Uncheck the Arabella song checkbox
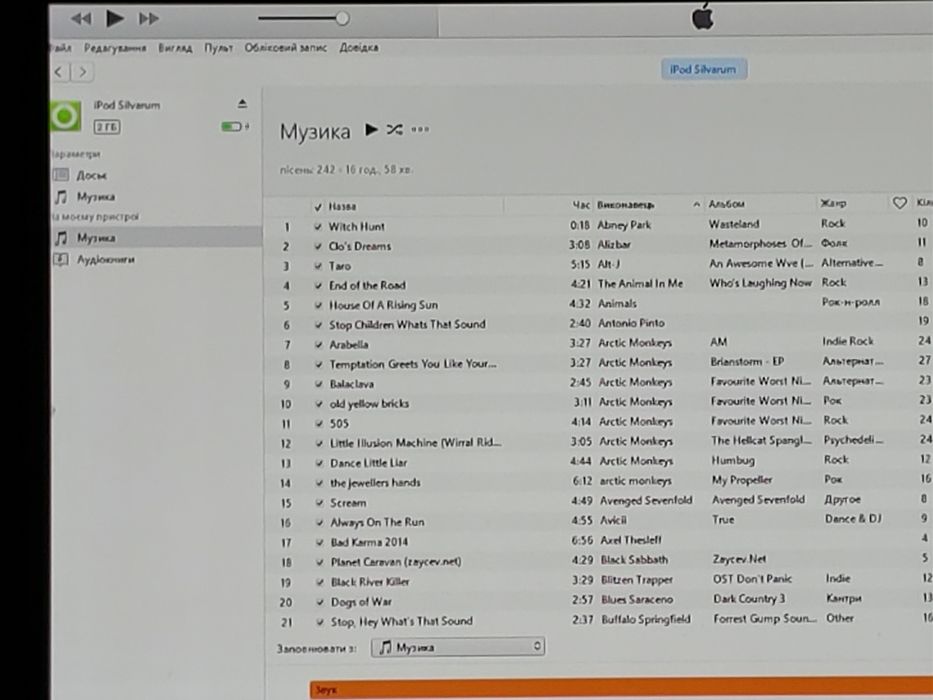The height and width of the screenshot is (700, 933). click(x=319, y=345)
